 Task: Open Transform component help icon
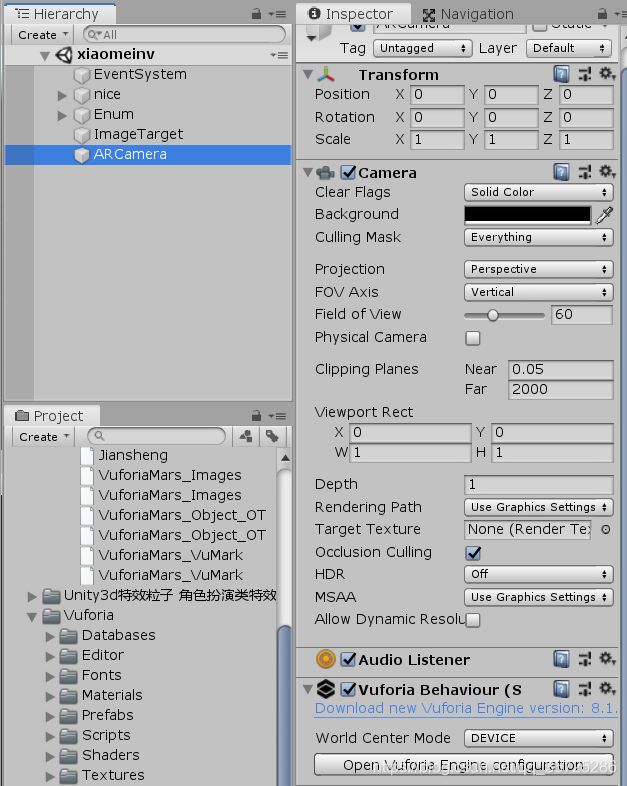pyautogui.click(x=561, y=75)
